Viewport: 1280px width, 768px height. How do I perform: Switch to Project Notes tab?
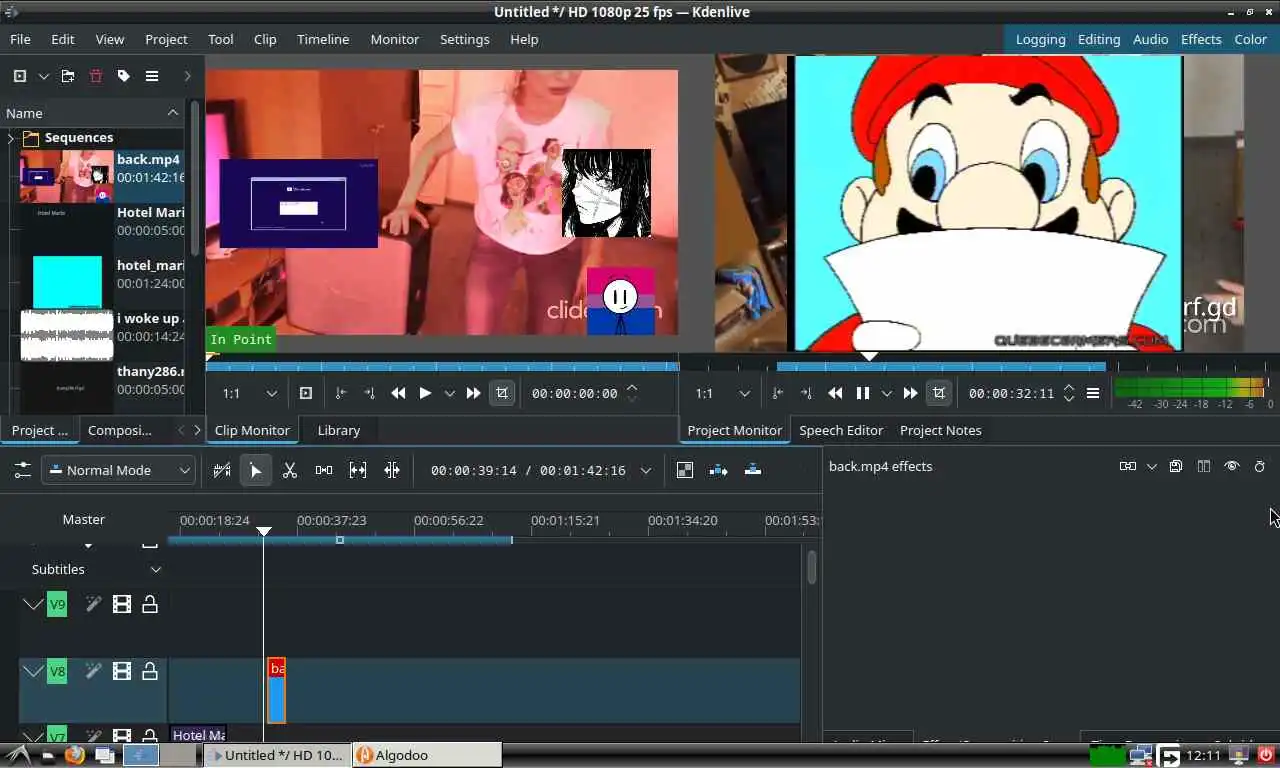[941, 430]
